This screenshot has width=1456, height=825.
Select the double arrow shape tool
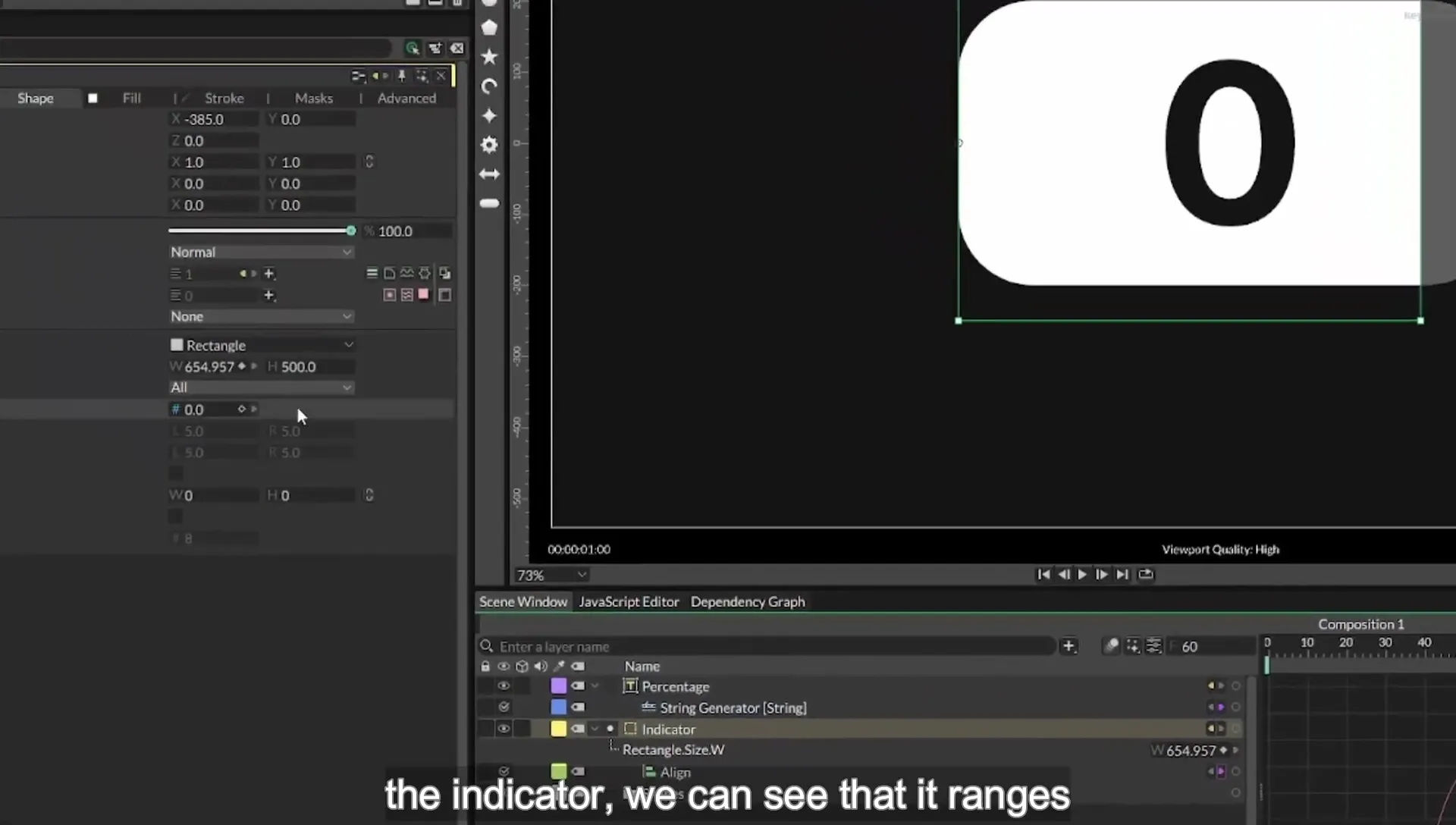pos(489,174)
